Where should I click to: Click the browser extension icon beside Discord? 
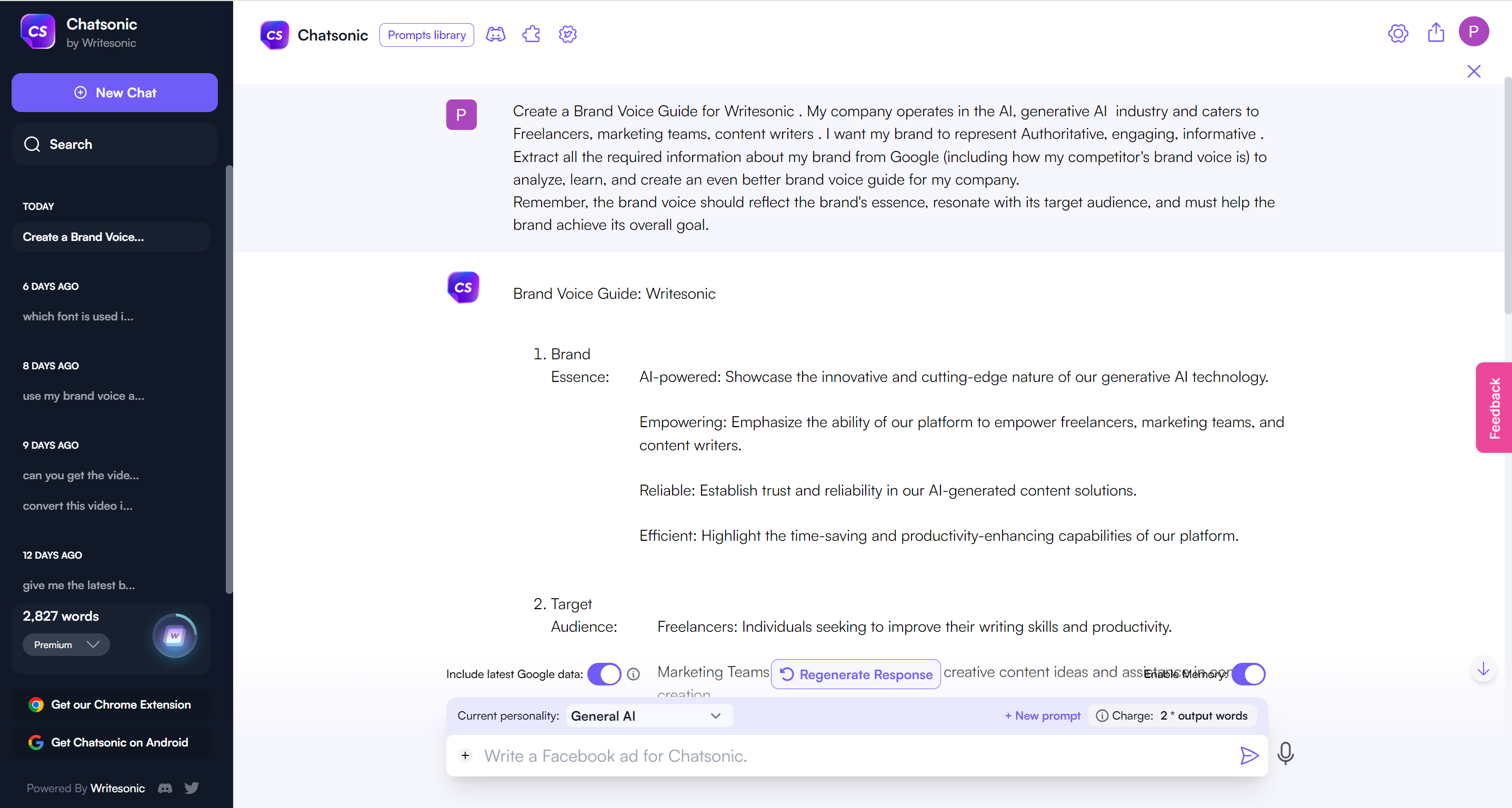click(531, 34)
